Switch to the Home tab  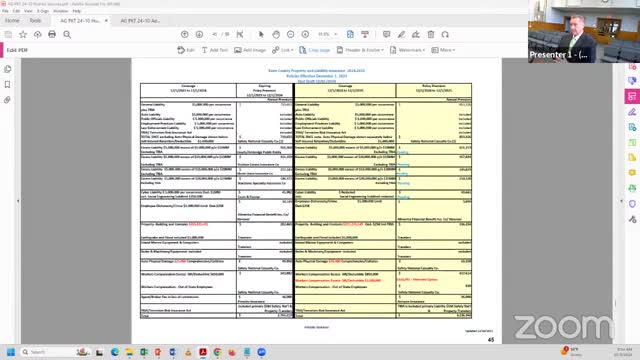12,20
